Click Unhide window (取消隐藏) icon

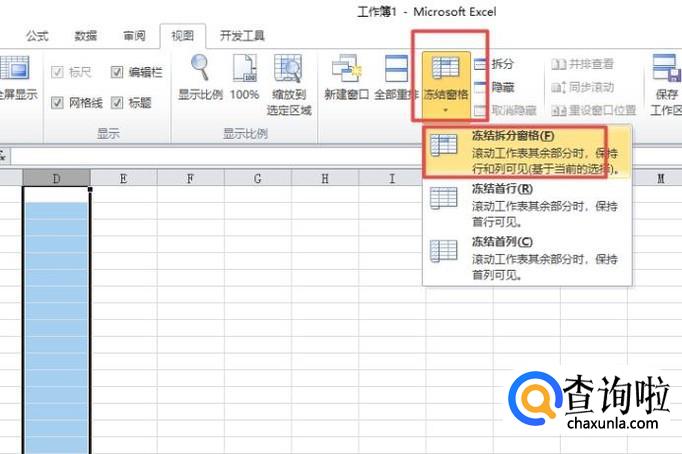[x=480, y=110]
